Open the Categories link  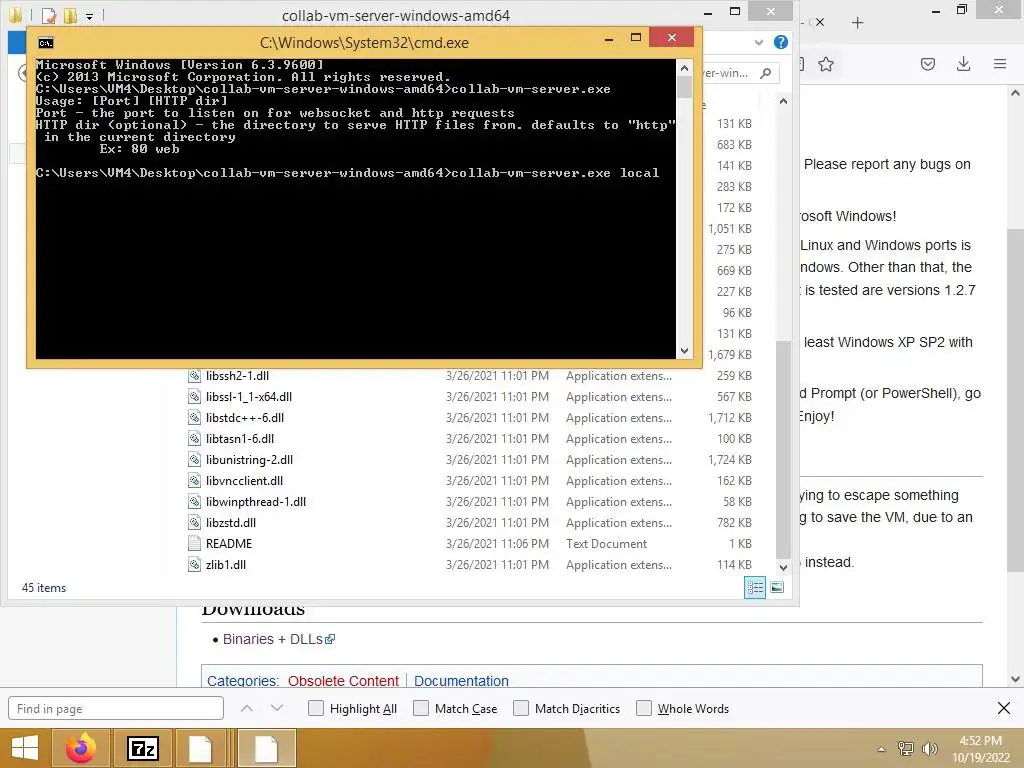coord(243,680)
